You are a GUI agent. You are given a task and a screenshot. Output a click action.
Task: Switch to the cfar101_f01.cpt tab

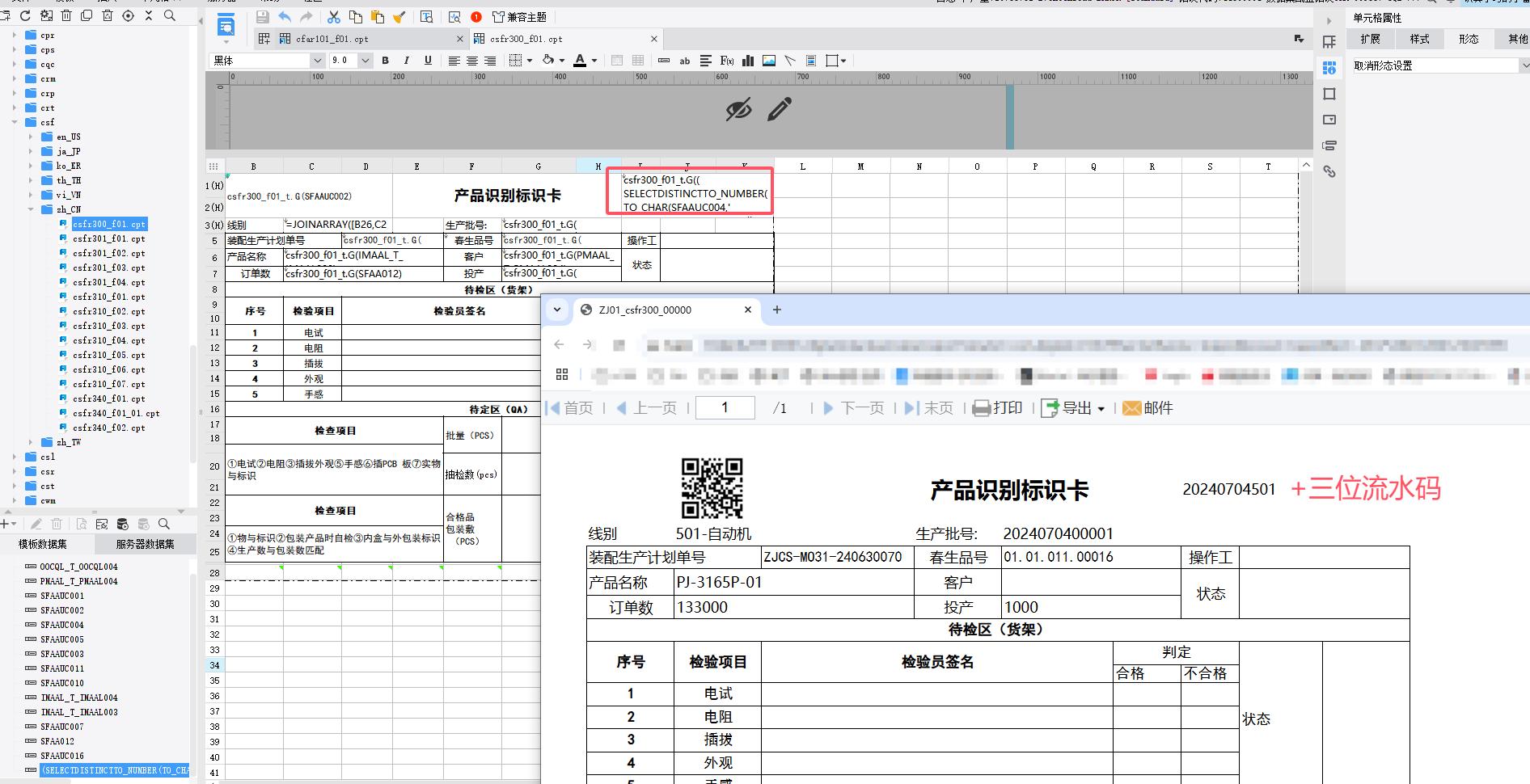pos(332,39)
